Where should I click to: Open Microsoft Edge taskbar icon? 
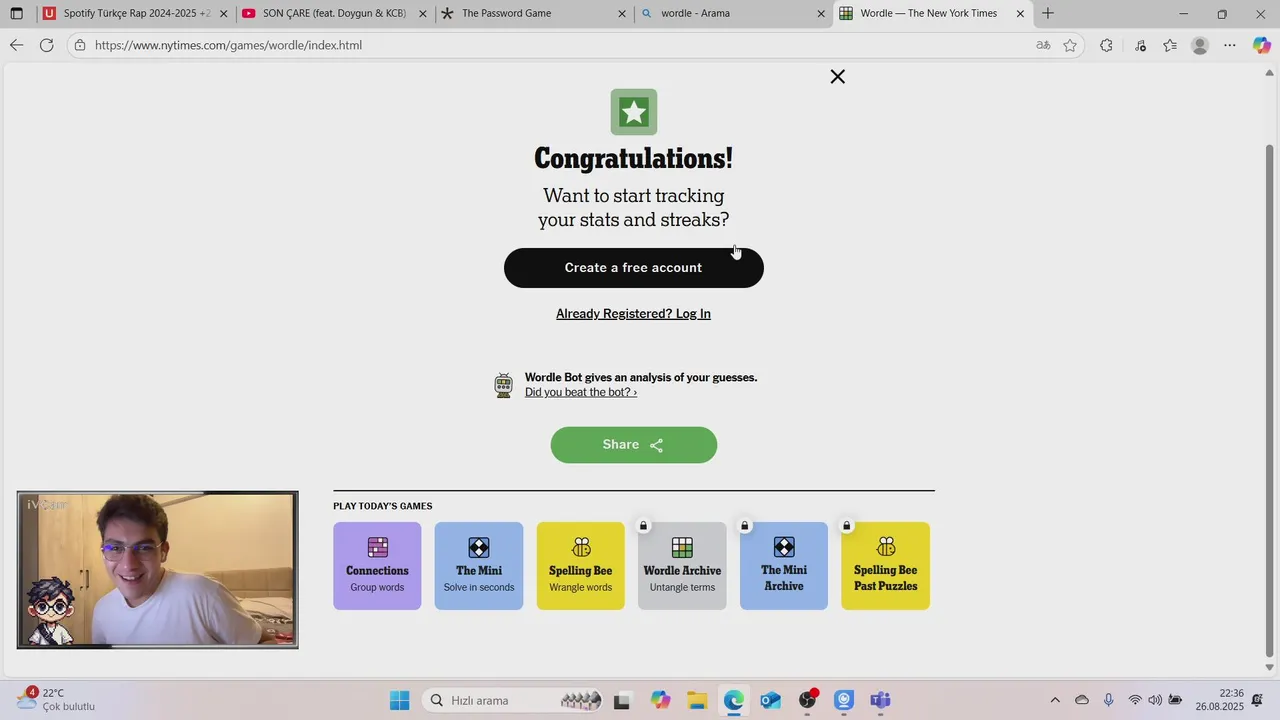click(x=734, y=700)
